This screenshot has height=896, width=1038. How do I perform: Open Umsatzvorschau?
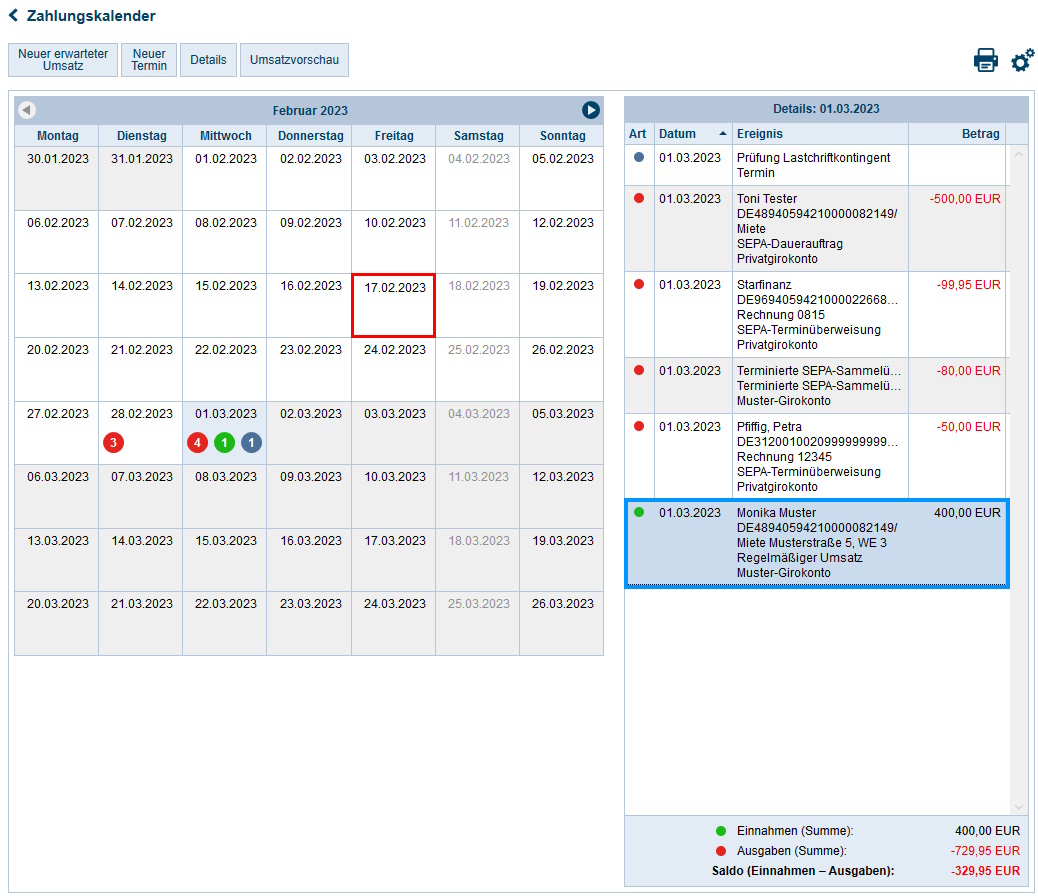click(294, 60)
